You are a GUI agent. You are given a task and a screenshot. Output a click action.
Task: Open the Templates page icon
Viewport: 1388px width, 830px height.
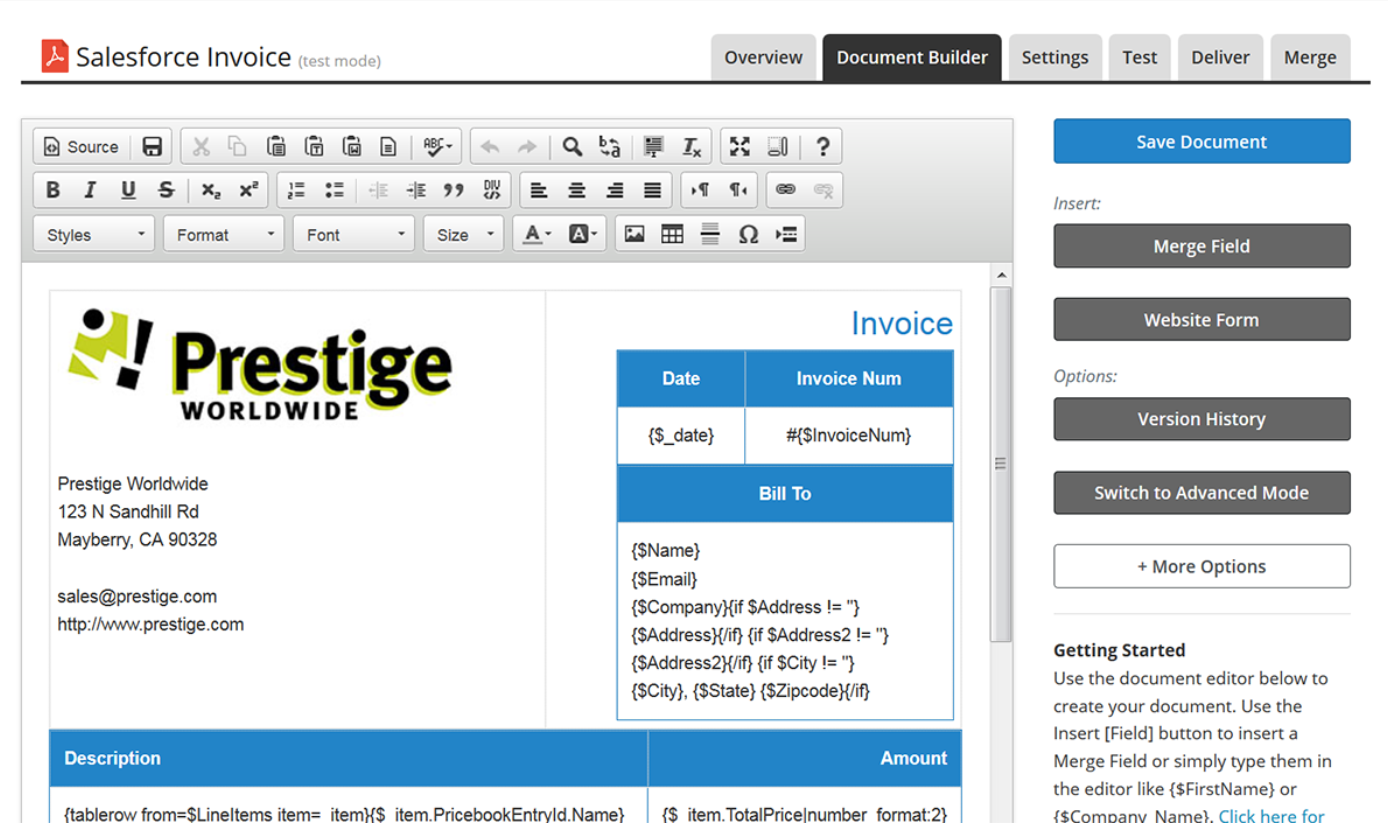[x=388, y=147]
